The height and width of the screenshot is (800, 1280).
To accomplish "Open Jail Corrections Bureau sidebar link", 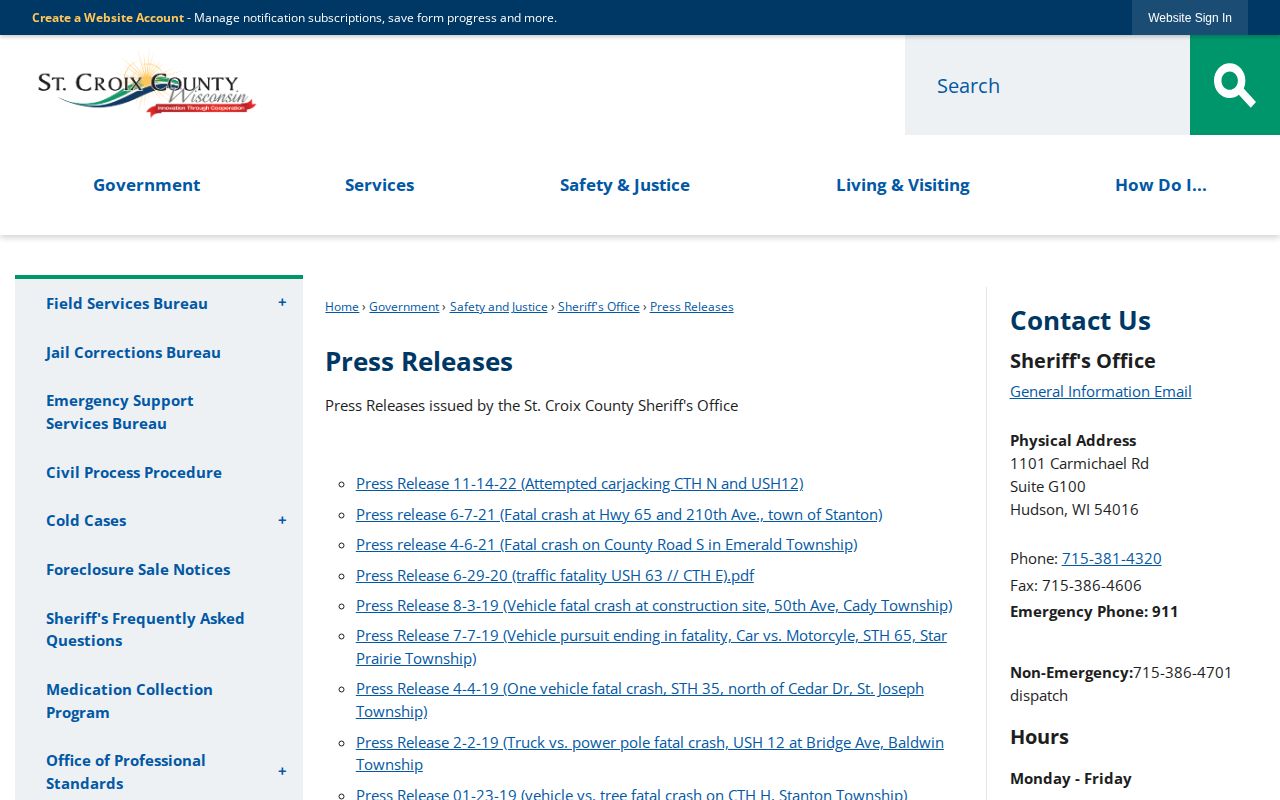I will point(133,352).
